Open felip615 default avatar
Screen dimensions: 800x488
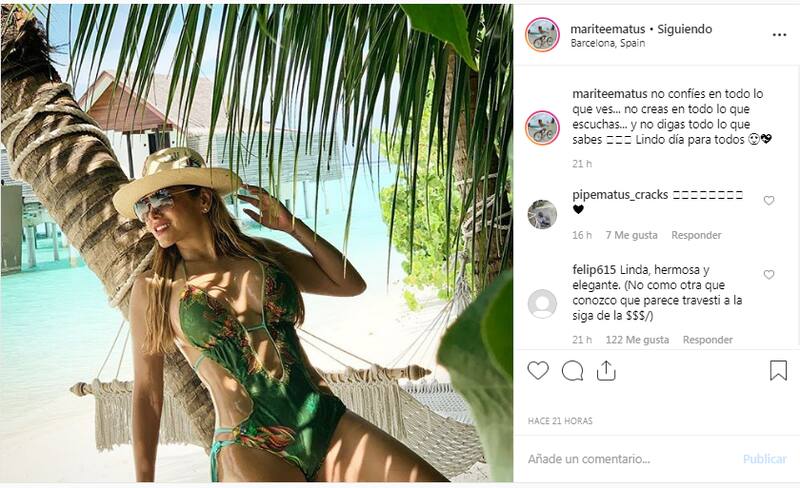(542, 303)
